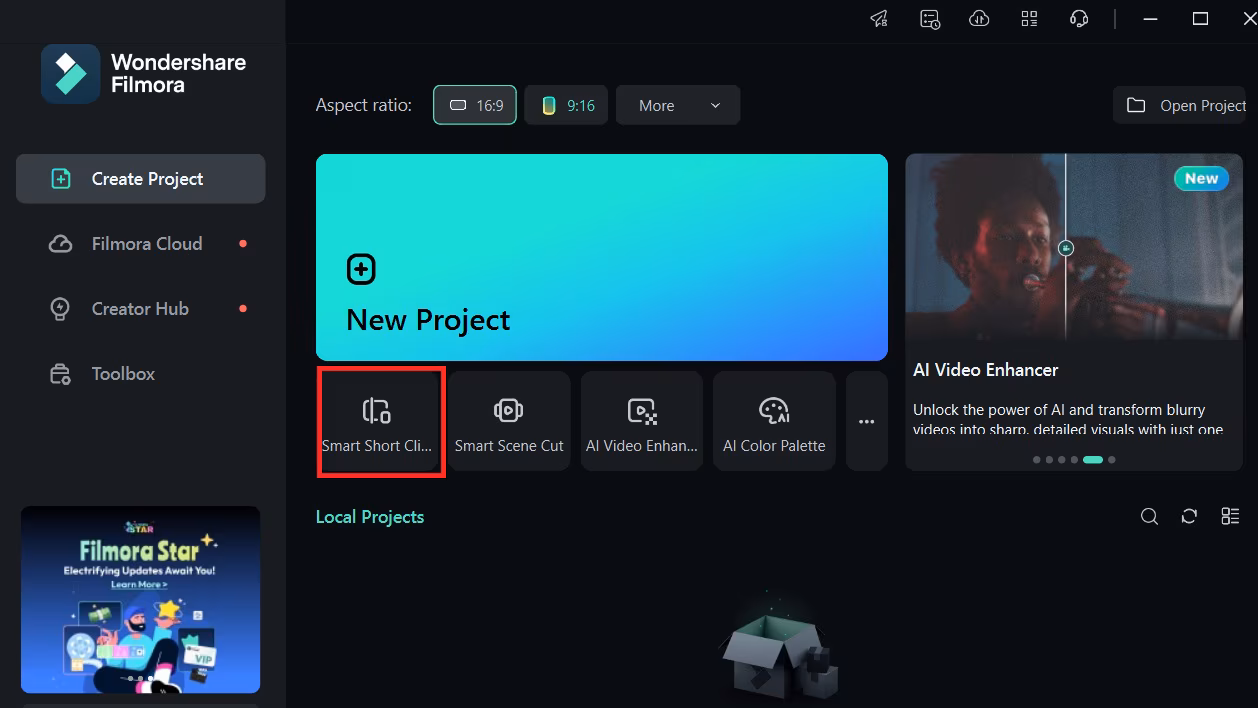Follow the Learn More link on Filmora Star banner
The width and height of the screenshot is (1258, 708).
139,584
